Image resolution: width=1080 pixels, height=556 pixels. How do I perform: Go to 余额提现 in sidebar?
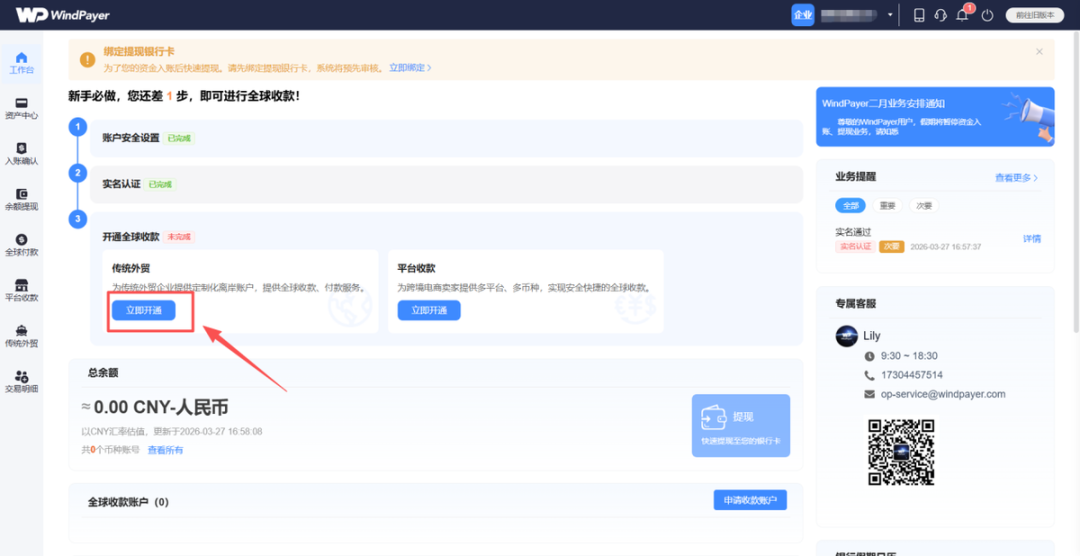[21, 199]
